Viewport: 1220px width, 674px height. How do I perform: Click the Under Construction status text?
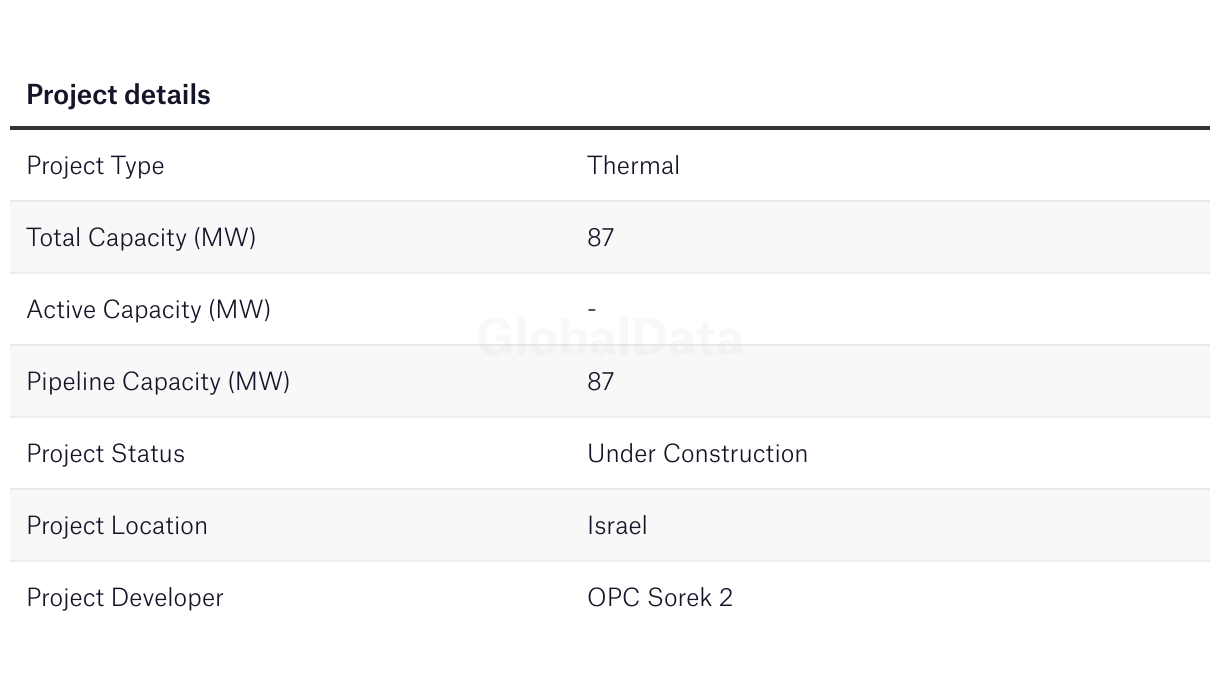tap(697, 454)
